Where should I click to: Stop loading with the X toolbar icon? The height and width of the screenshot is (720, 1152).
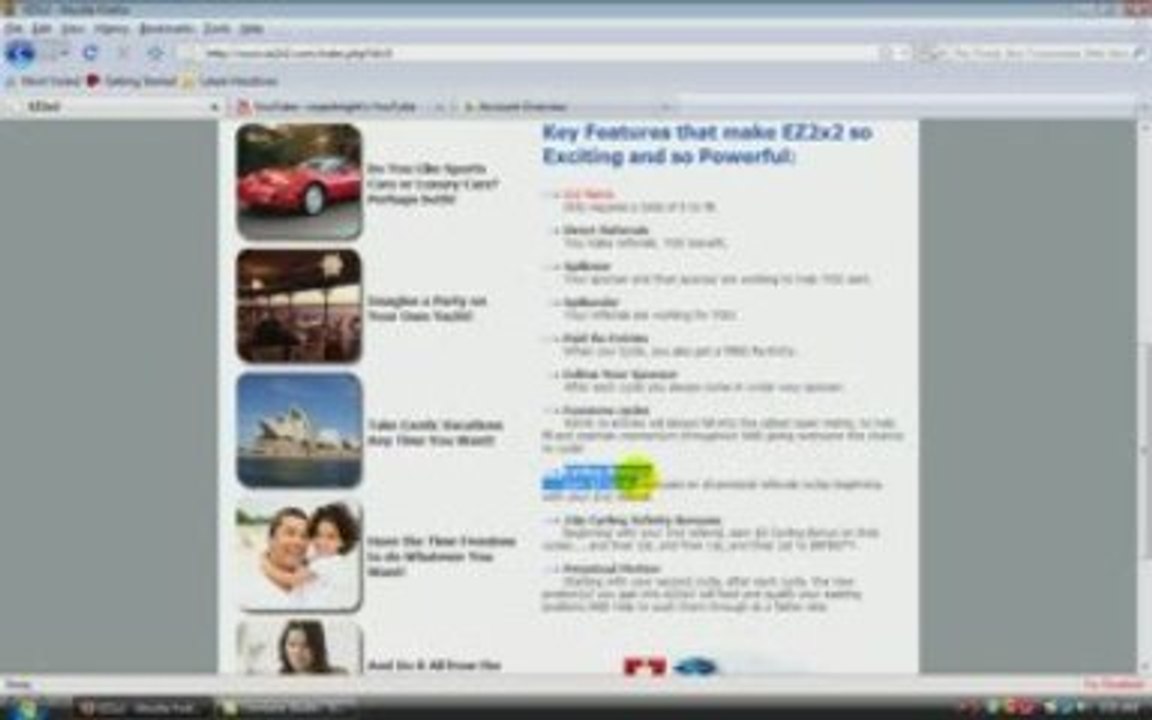pos(123,53)
